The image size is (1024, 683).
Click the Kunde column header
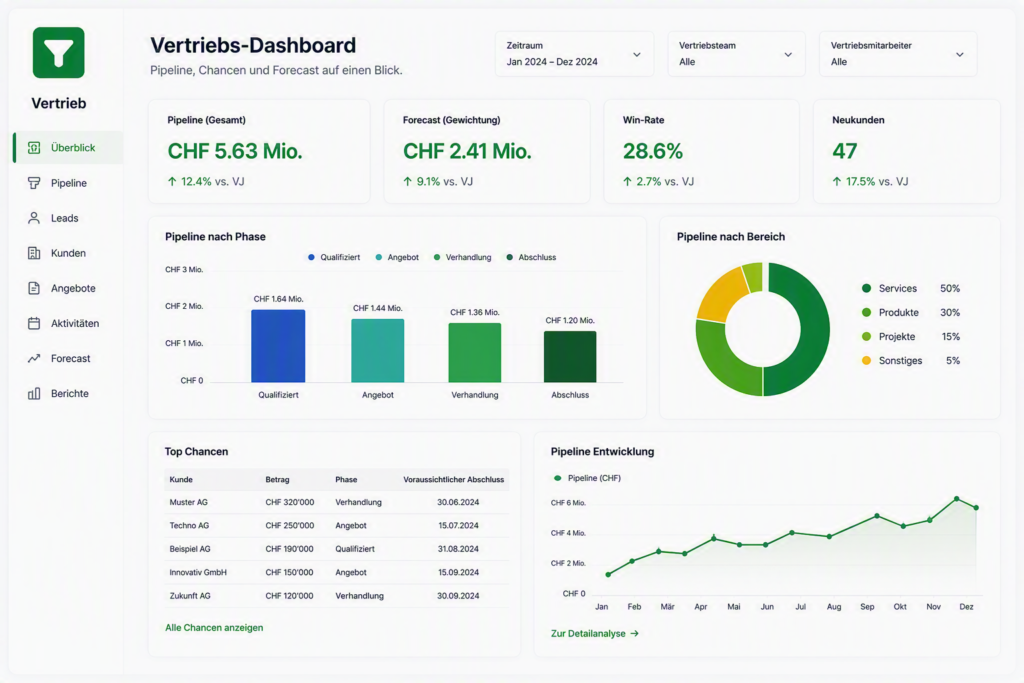tap(181, 479)
